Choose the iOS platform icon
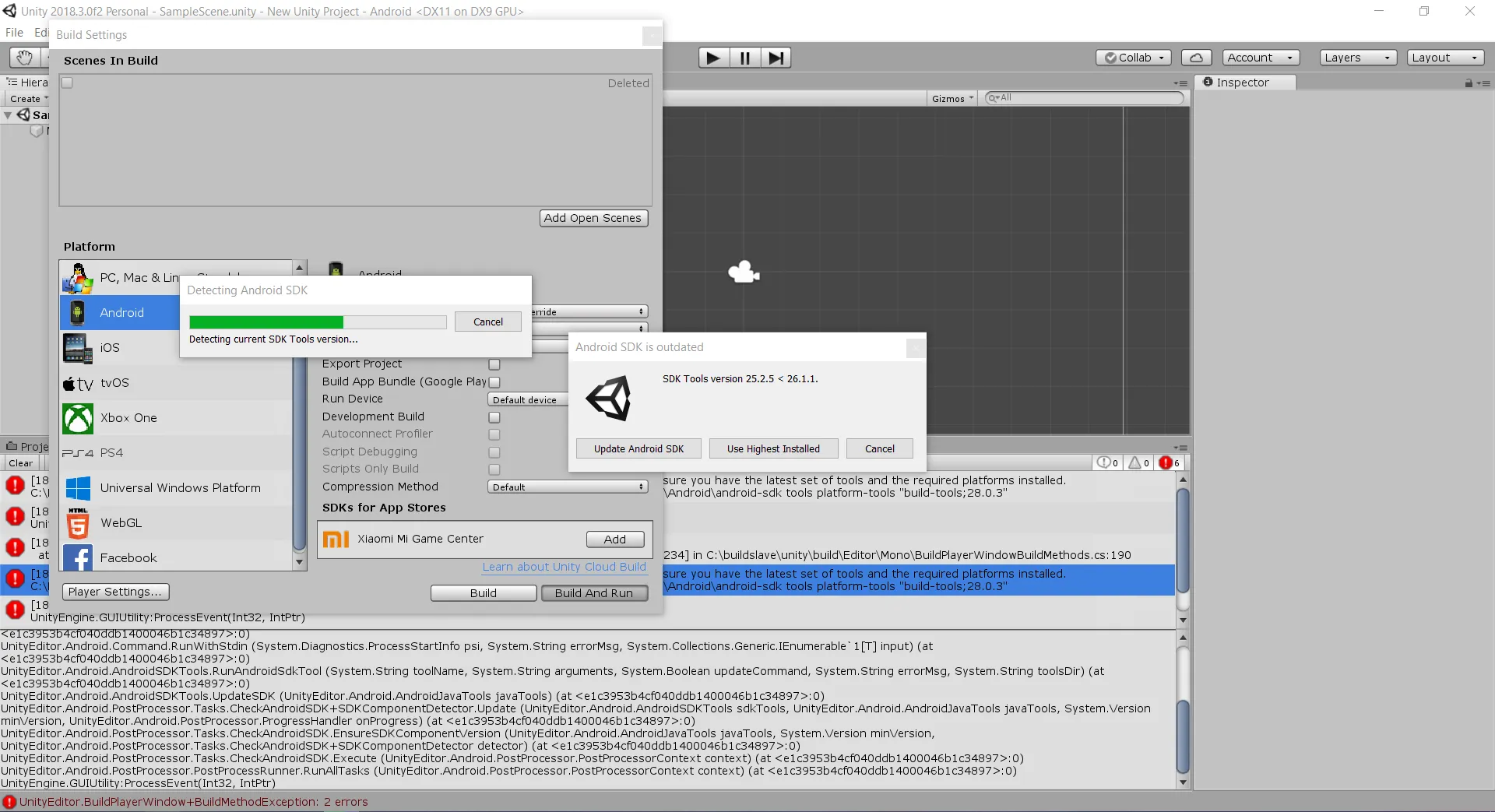This screenshot has width=1495, height=812. pos(78,348)
